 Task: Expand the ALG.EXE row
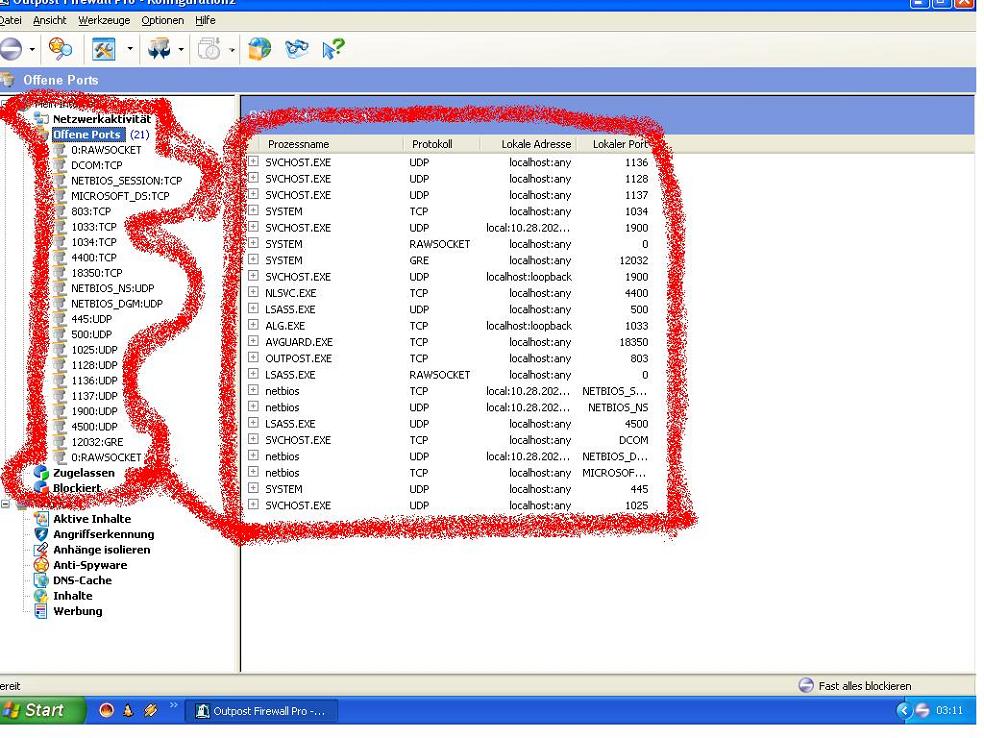(x=254, y=324)
